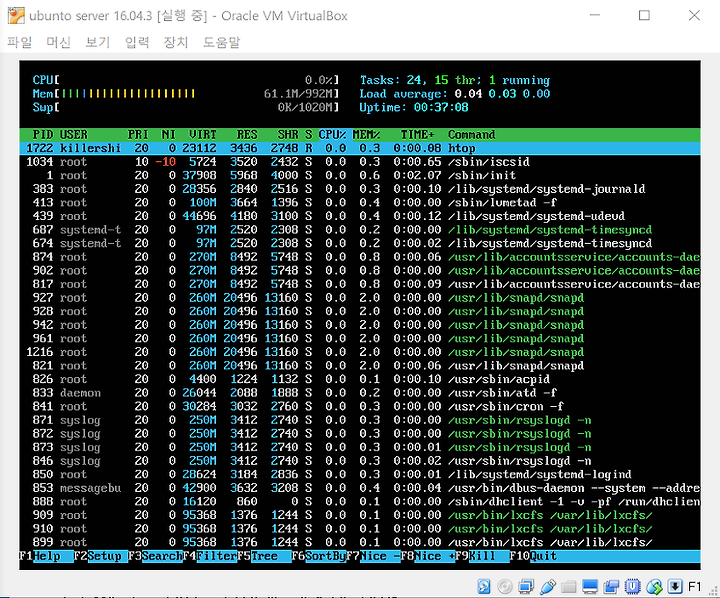
Task: Click the video capture status icon
Action: click(611, 587)
